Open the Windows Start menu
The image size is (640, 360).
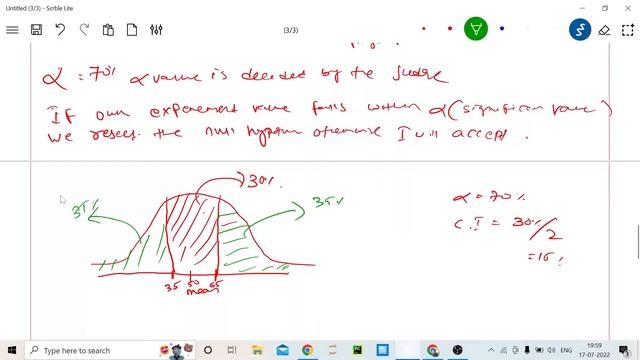click(x=12, y=350)
